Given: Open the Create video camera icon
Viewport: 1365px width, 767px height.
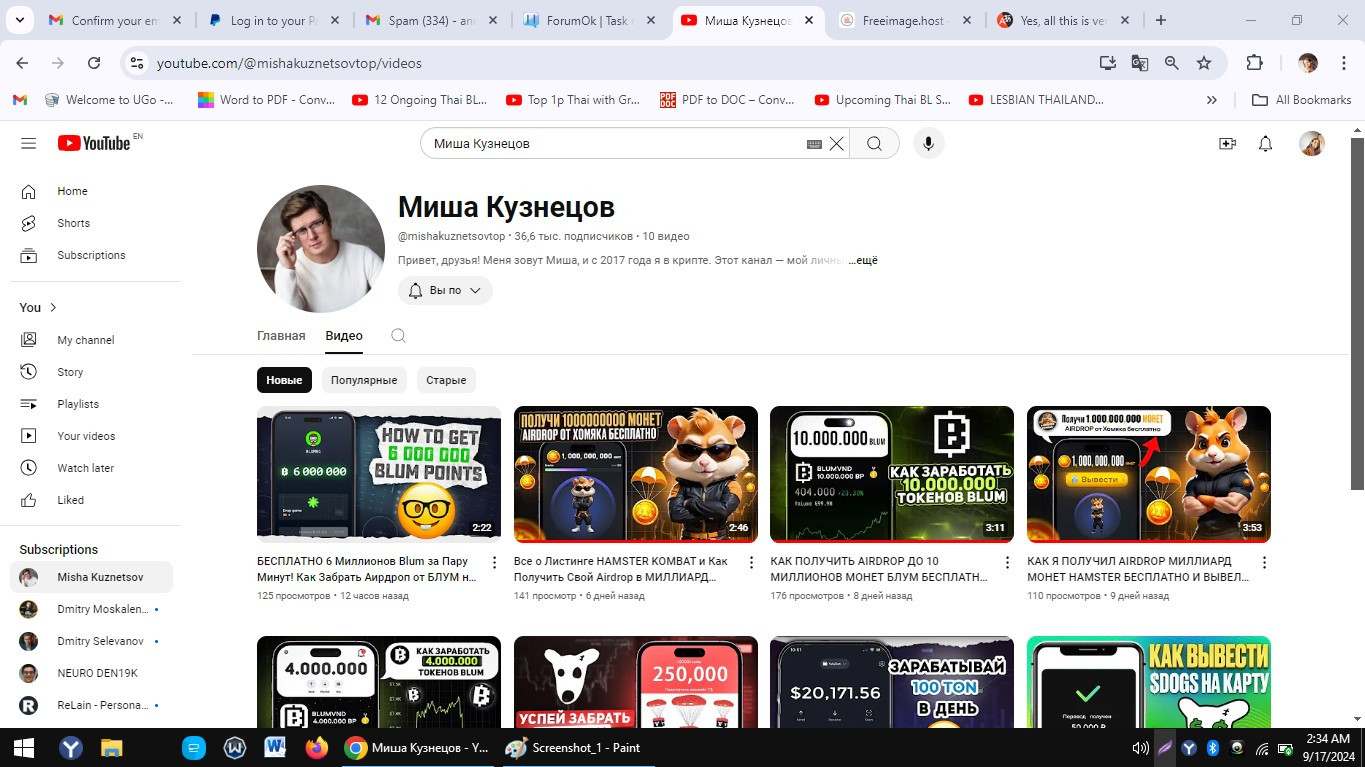Looking at the screenshot, I should point(1227,143).
